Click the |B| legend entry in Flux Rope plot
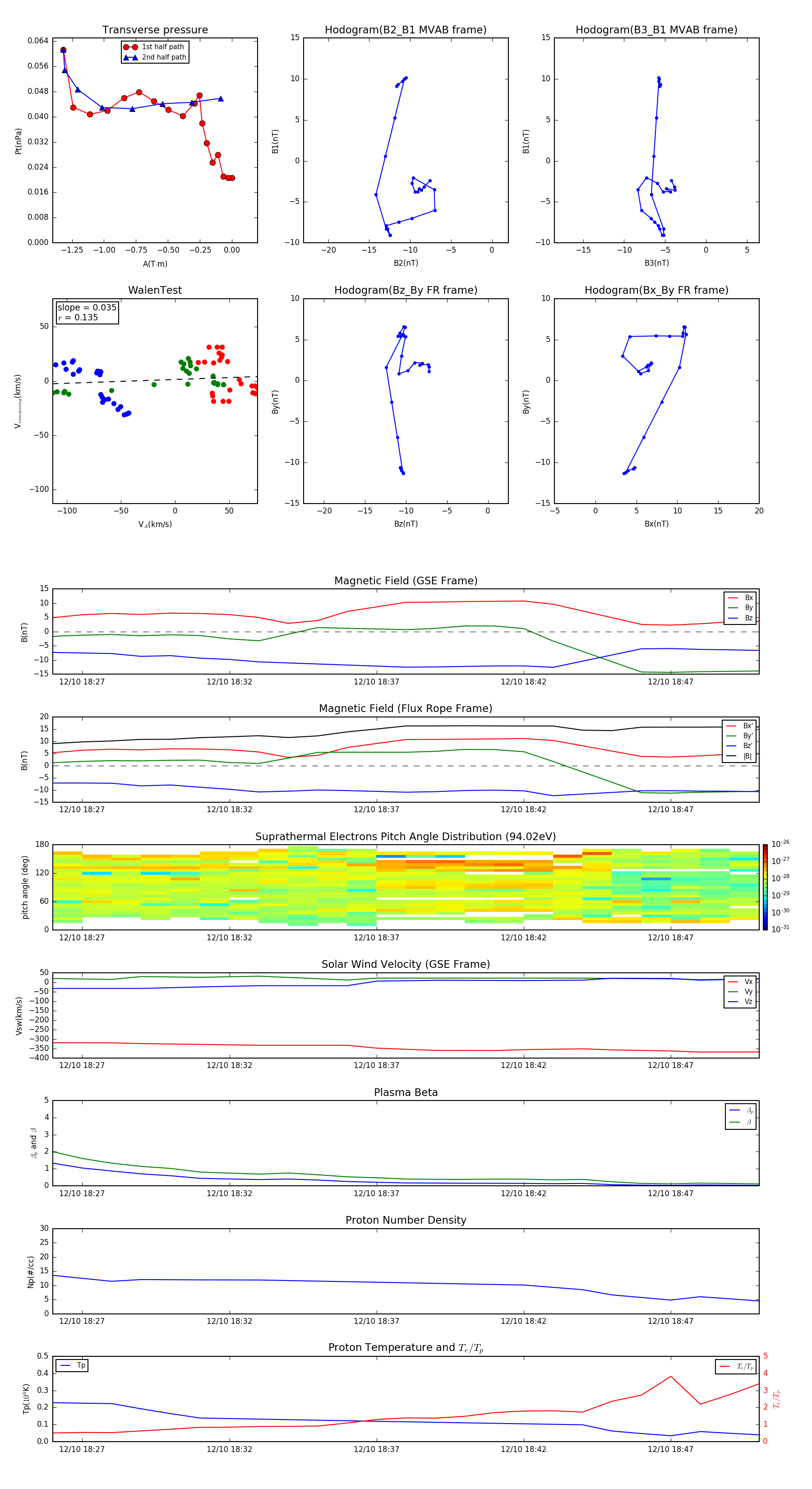This screenshot has height=1489, width=812. point(740,757)
